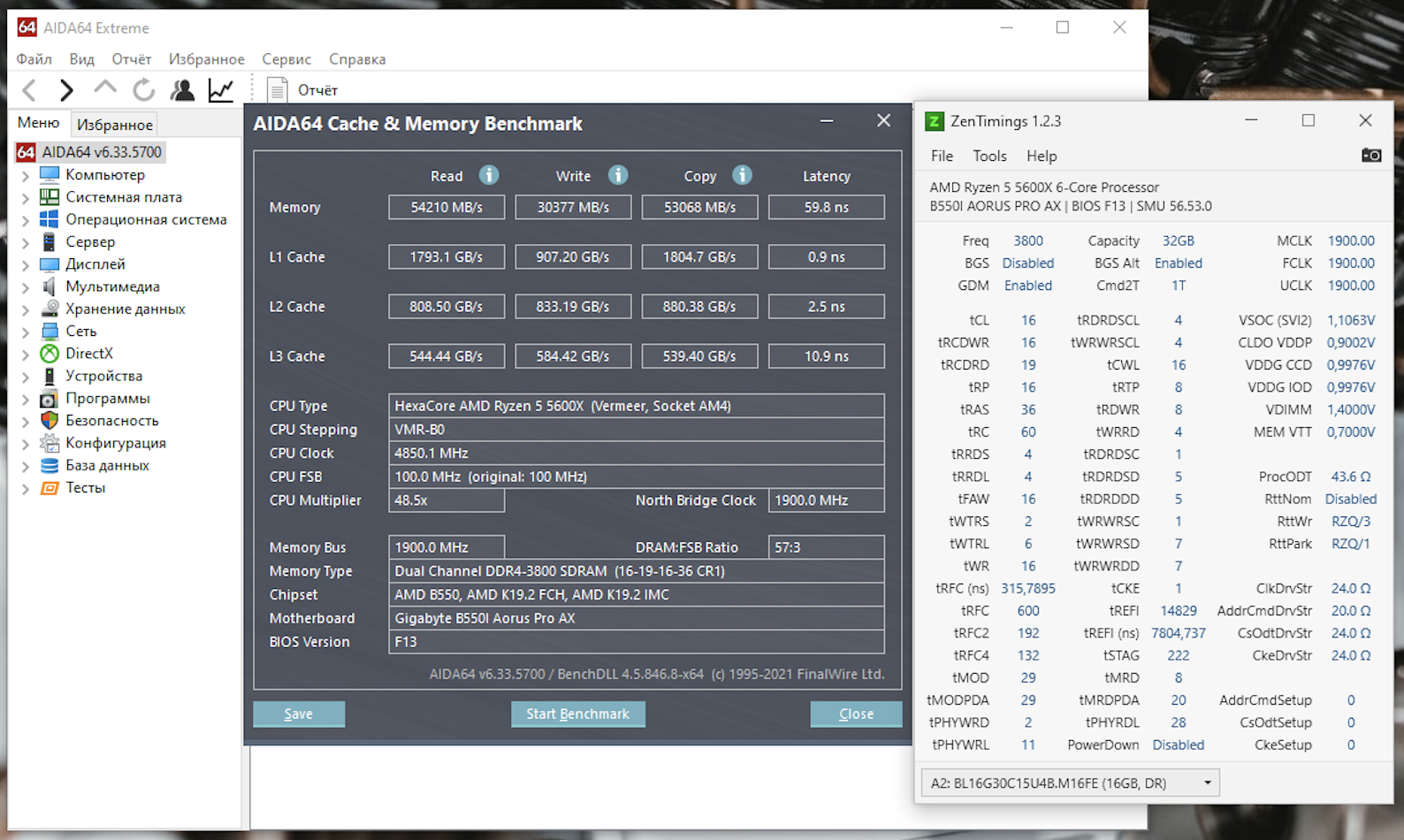
Task: Select the Дисплей monitor icon
Action: click(x=50, y=263)
